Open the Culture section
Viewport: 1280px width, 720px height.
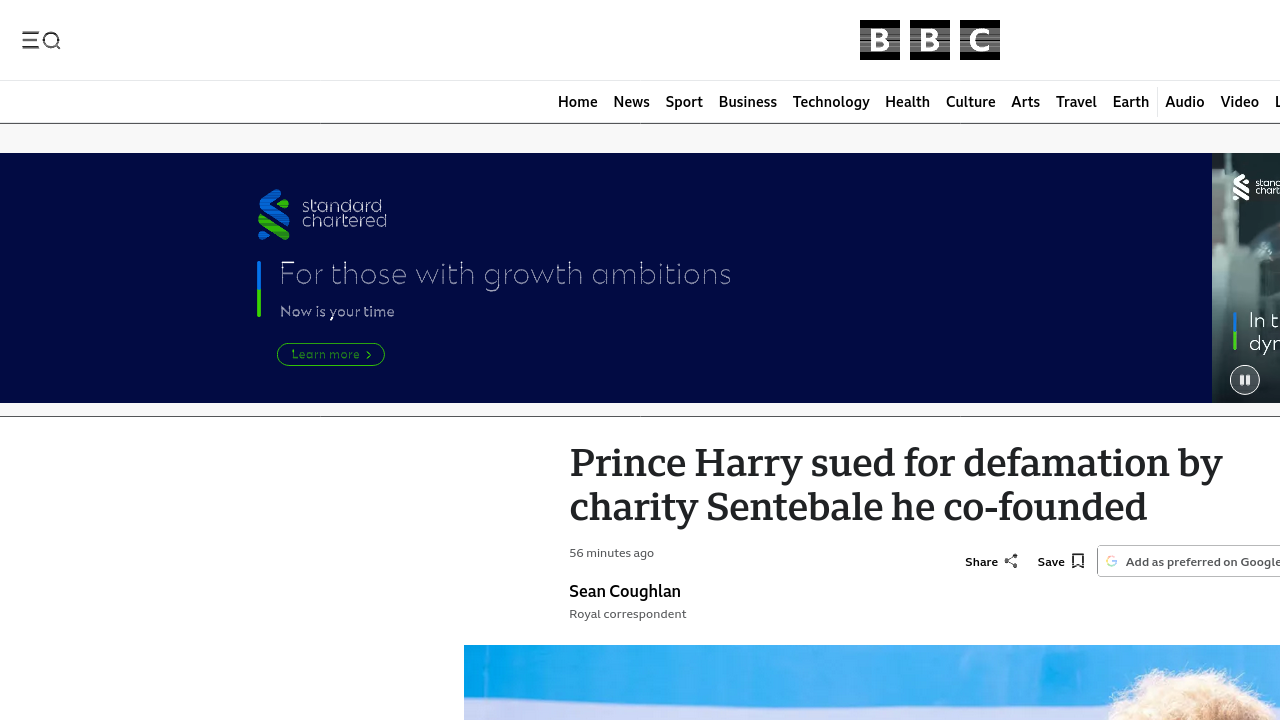pos(970,102)
